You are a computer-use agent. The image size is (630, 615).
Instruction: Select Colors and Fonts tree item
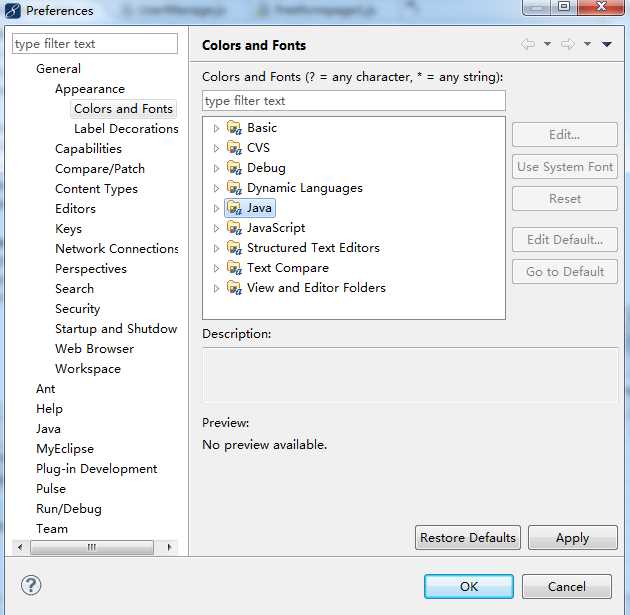[123, 109]
